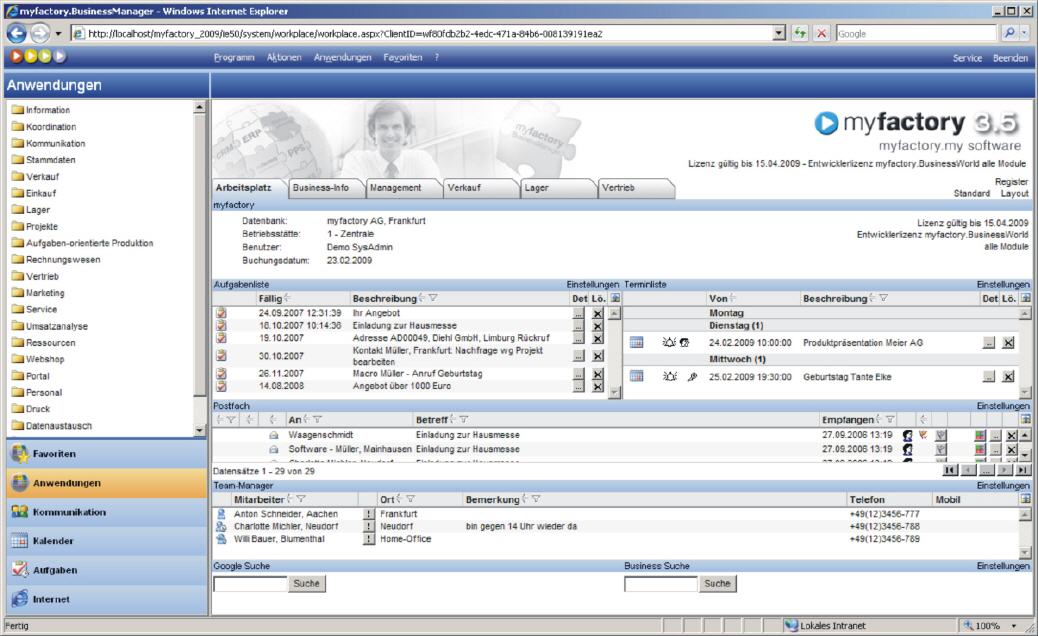
Task: Expand Rechnungswesen folder
Action: [x=18, y=259]
